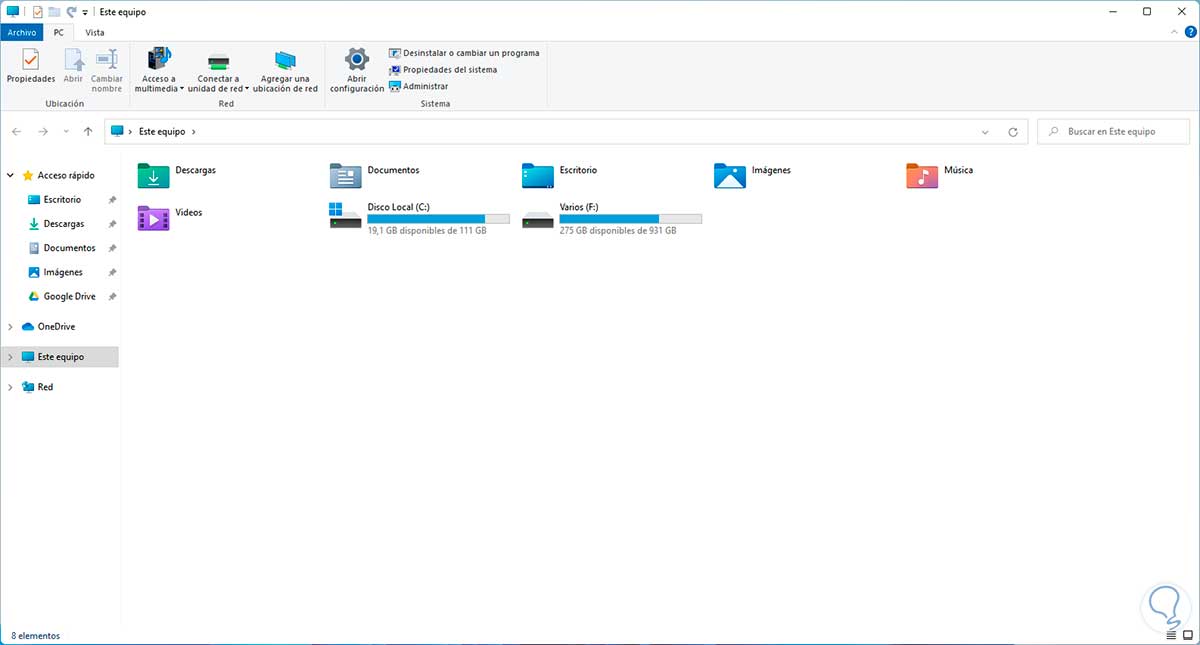Expand the OneDrive tree node
The image size is (1200, 645).
[x=10, y=327]
